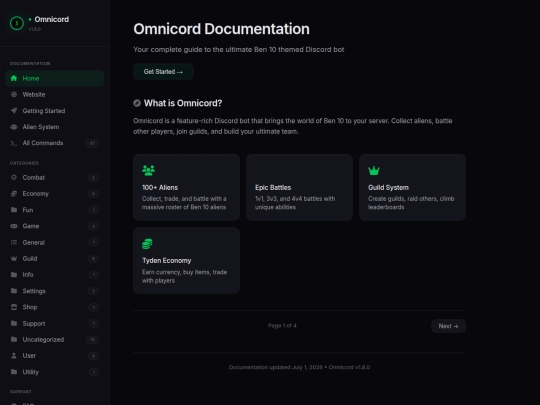Click the Getting Started rocket icon
This screenshot has width=540, height=405.
coord(14,111)
